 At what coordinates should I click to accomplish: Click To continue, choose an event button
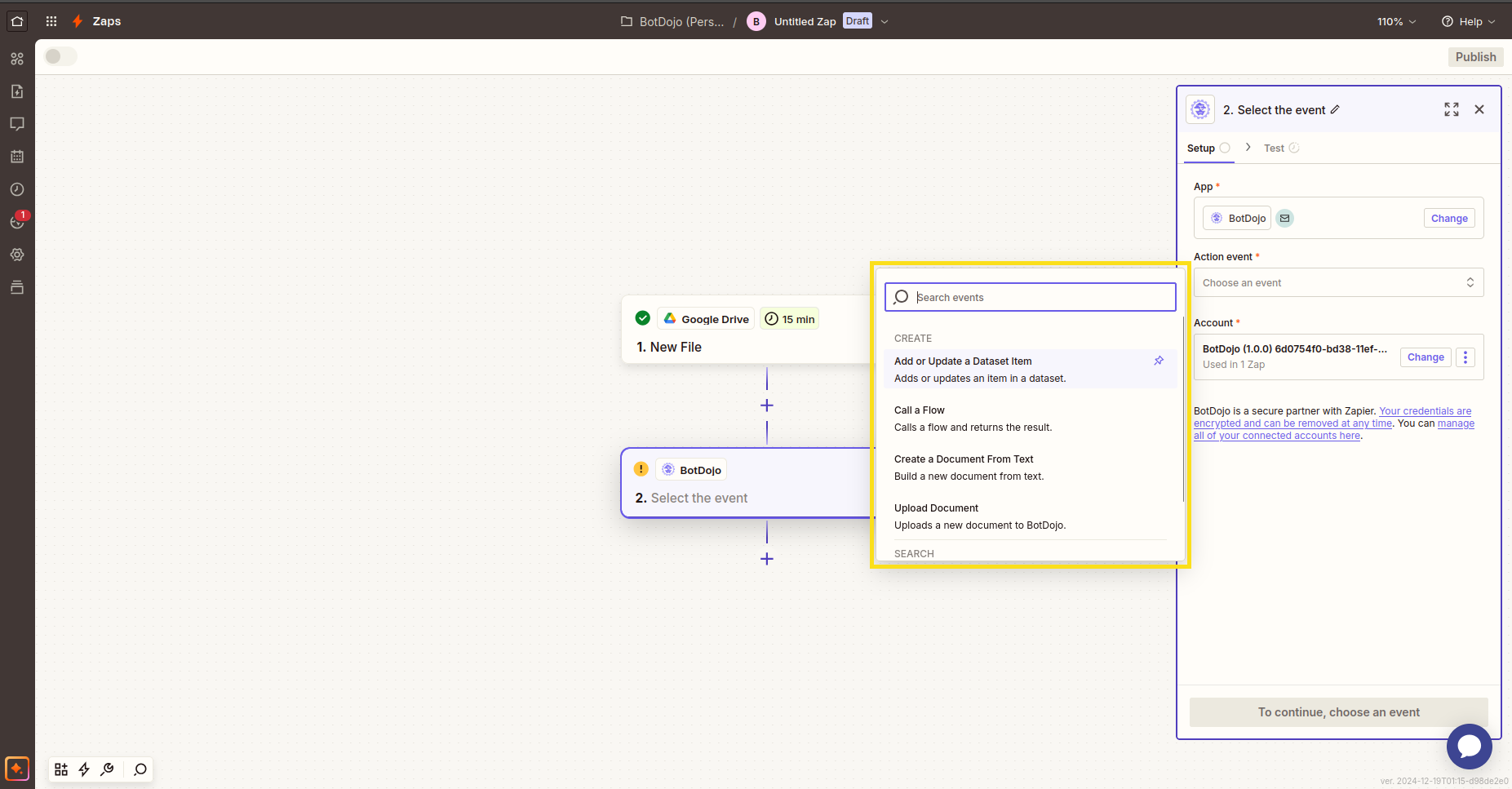click(x=1338, y=712)
